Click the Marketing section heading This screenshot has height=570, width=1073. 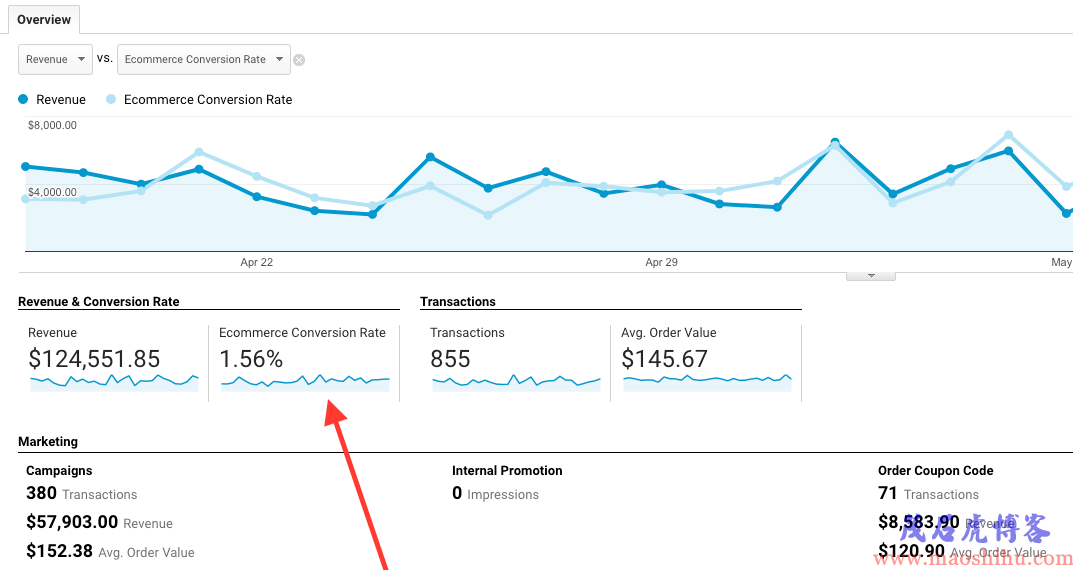(48, 441)
